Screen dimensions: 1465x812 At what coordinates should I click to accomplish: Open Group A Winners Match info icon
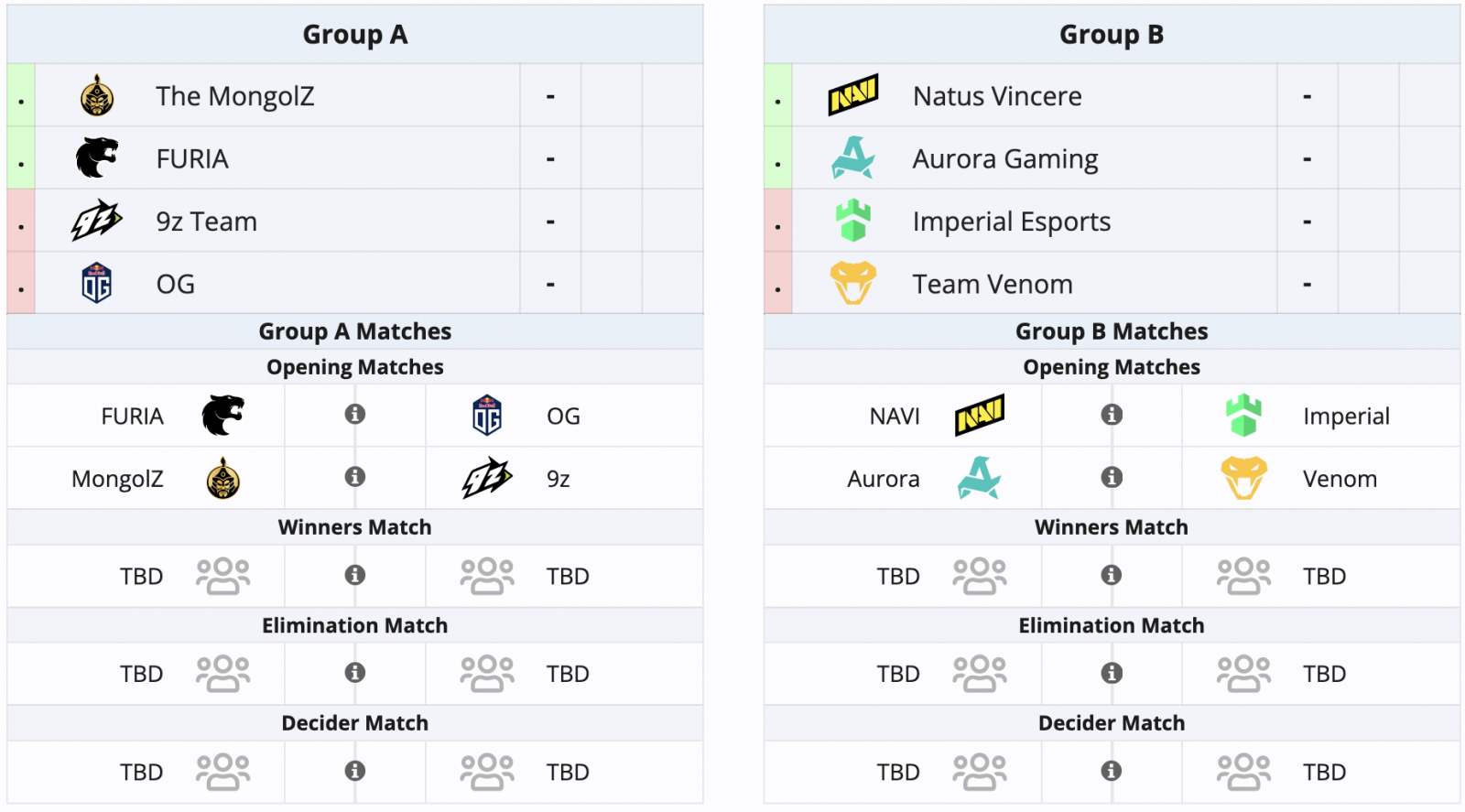(x=355, y=575)
